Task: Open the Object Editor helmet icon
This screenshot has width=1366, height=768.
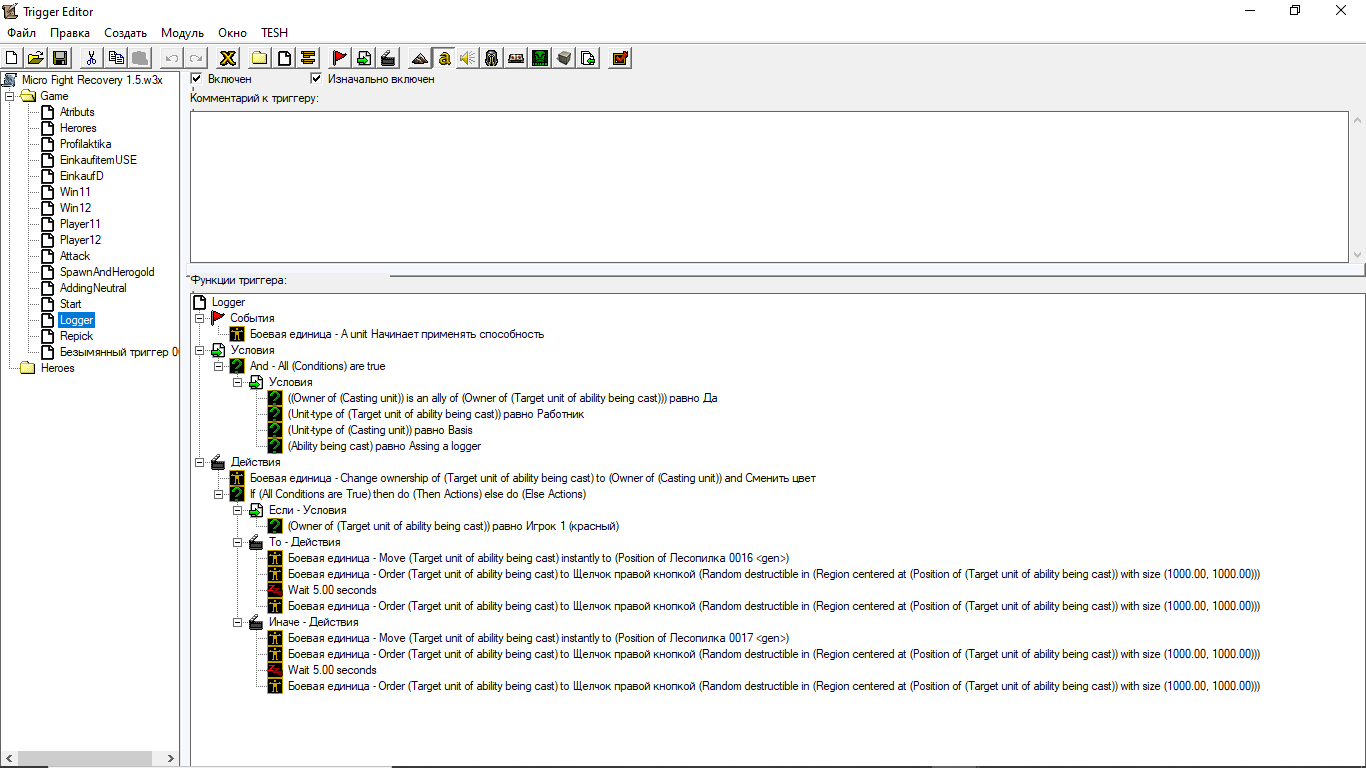Action: [492, 58]
